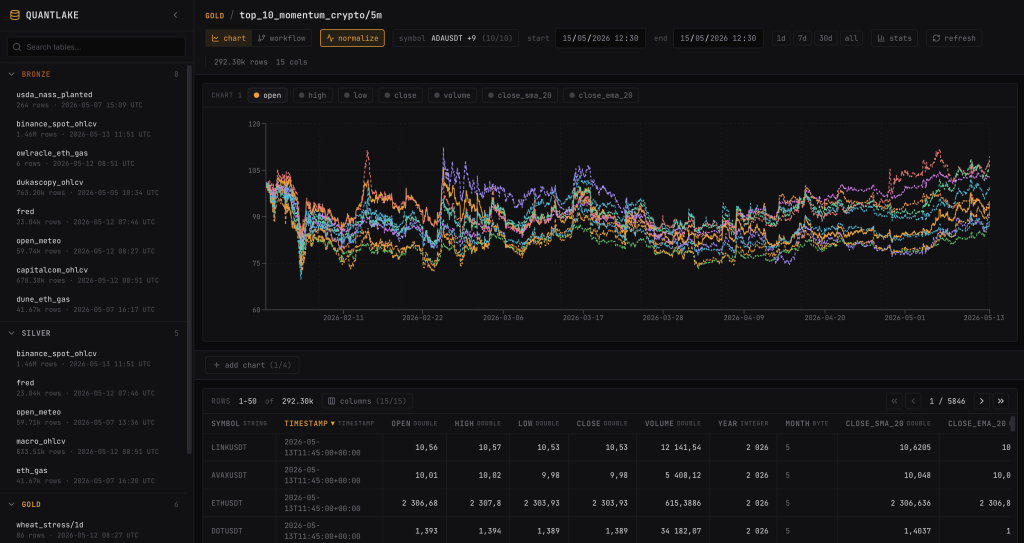Go to the next page of rows

tap(982, 401)
